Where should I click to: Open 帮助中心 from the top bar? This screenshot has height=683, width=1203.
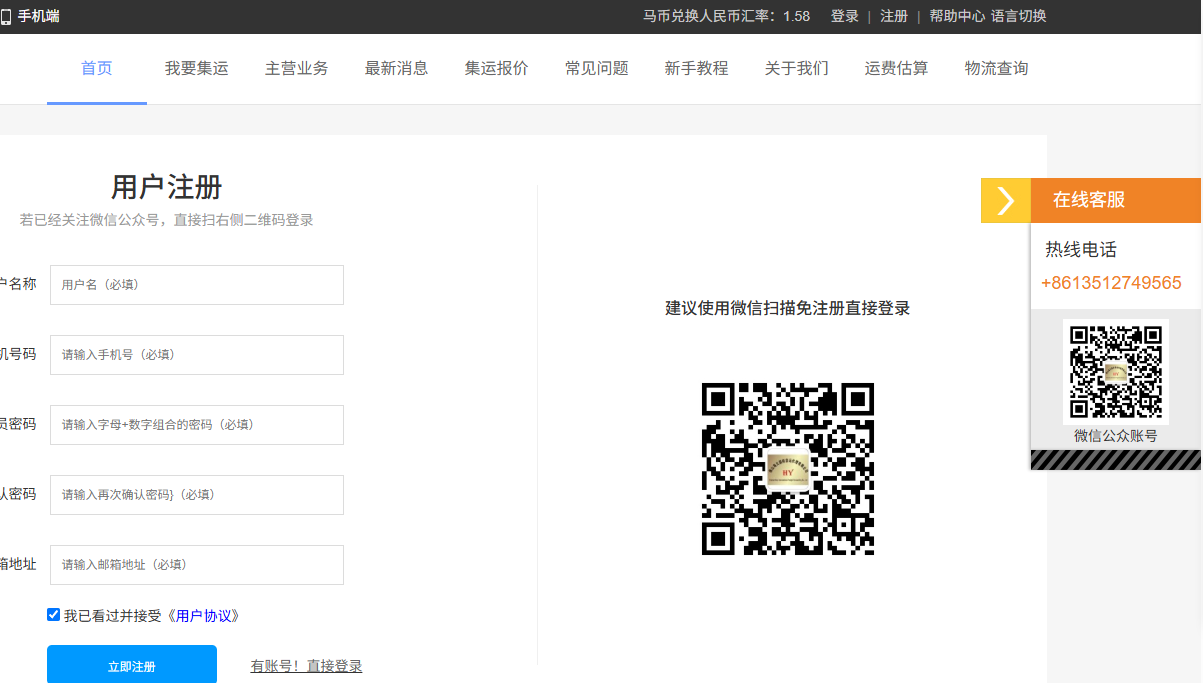pos(957,16)
